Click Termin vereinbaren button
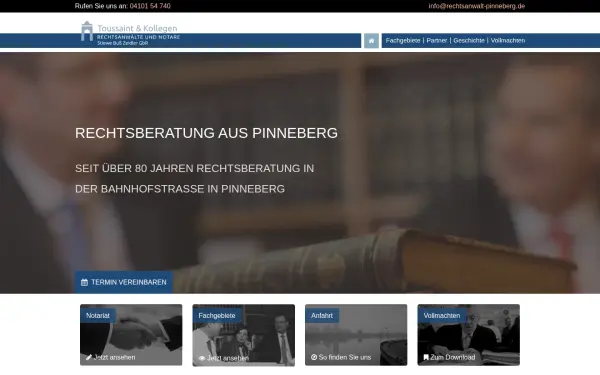600x375 pixels. point(124,282)
